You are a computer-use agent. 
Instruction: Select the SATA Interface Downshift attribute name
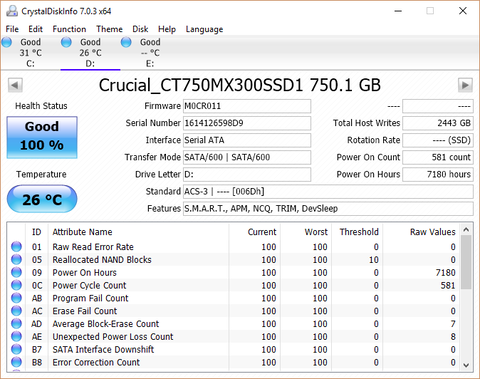(x=103, y=350)
